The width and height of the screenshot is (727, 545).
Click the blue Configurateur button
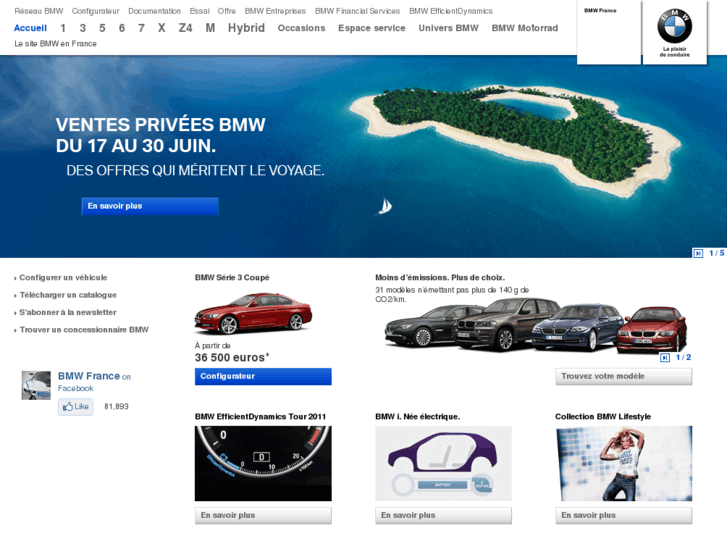coord(263,376)
